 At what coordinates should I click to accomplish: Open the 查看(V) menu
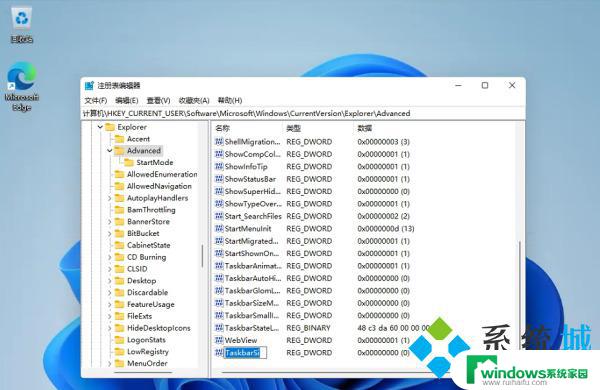[158, 100]
